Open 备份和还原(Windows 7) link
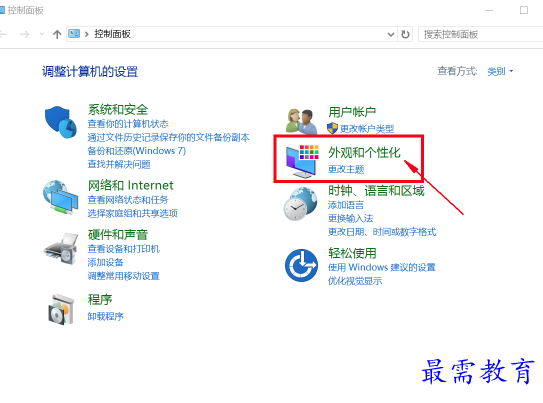This screenshot has width=543, height=403. [x=137, y=151]
